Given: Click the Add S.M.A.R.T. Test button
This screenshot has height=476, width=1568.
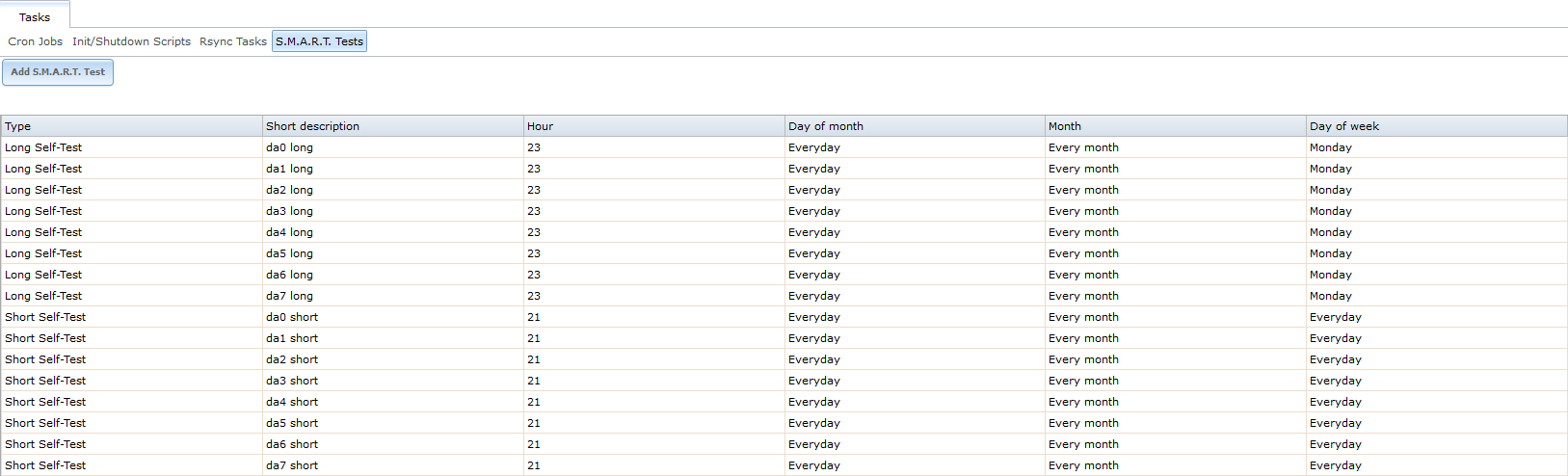Looking at the screenshot, I should (x=58, y=72).
